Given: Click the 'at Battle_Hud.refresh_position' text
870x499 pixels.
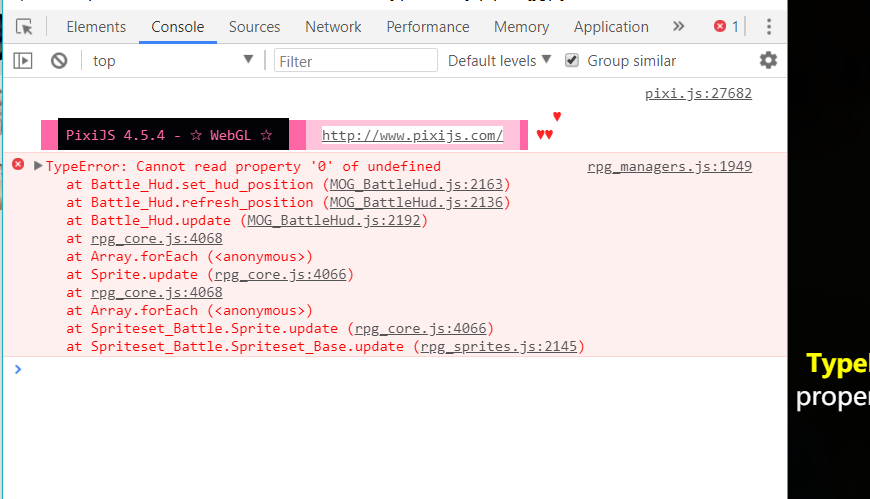Looking at the screenshot, I should [x=190, y=203].
